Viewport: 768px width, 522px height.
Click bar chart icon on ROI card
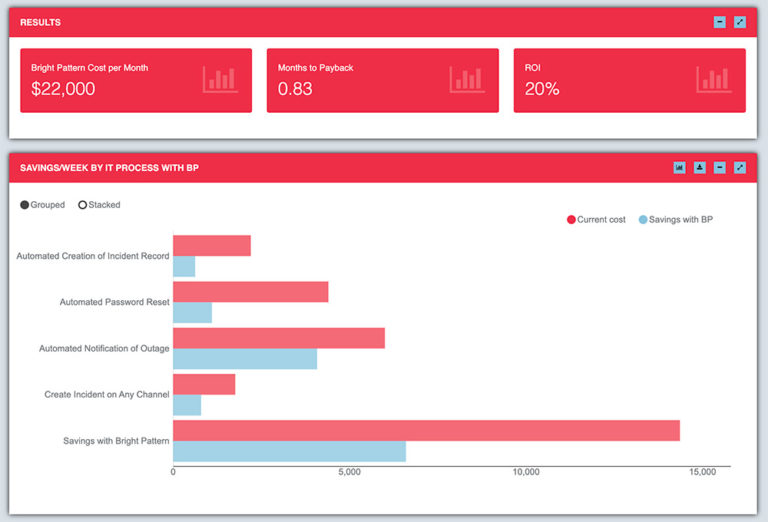coord(714,79)
